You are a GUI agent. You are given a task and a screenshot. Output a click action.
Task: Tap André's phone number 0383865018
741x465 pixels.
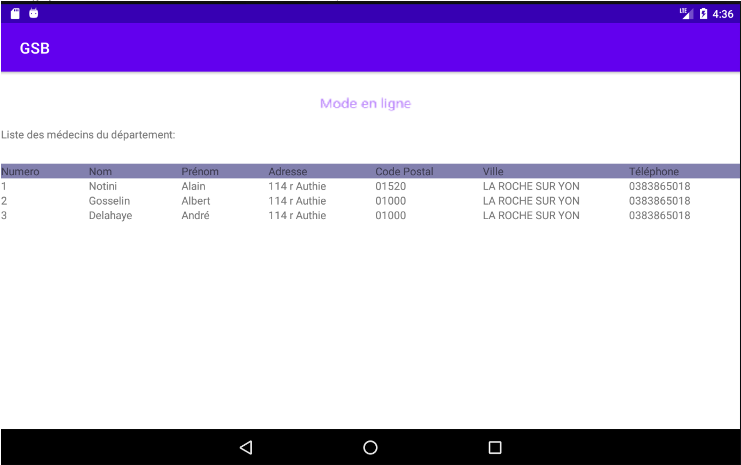coord(659,215)
